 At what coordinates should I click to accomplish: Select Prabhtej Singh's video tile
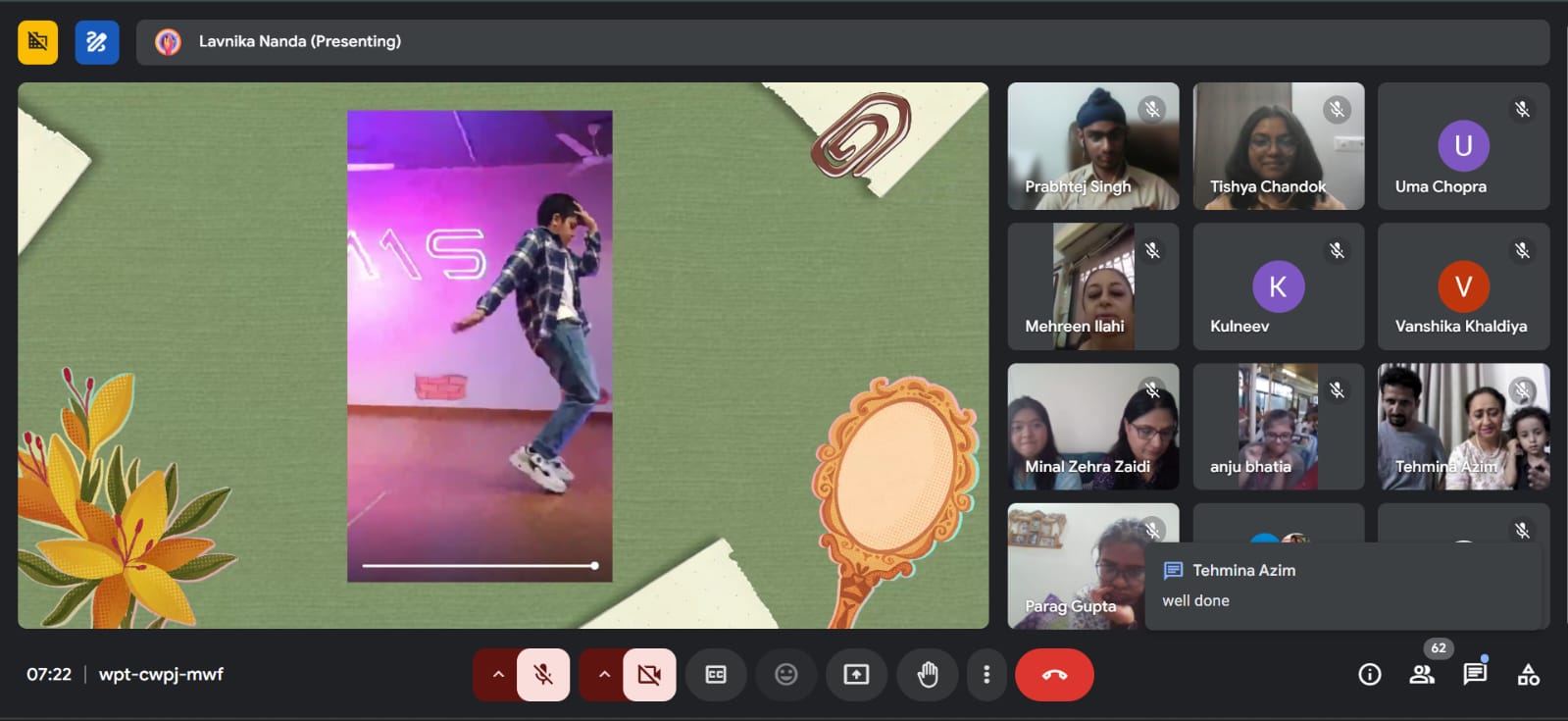(x=1093, y=146)
